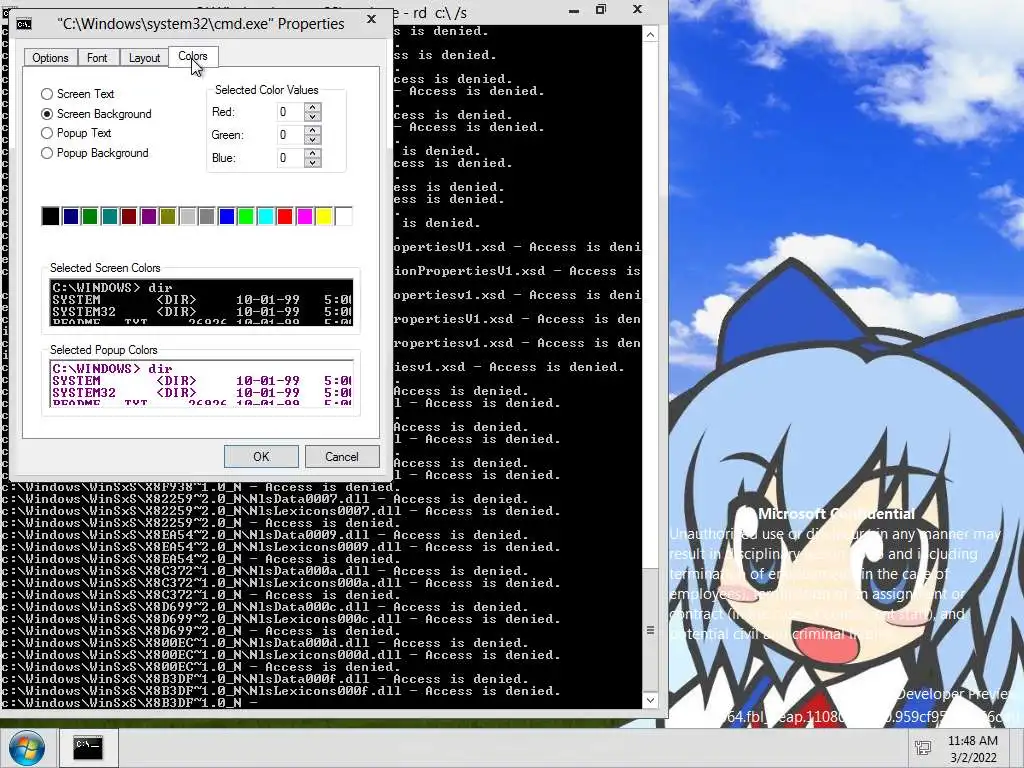Select Popup Text radio button
The width and height of the screenshot is (1024, 768).
[46, 133]
